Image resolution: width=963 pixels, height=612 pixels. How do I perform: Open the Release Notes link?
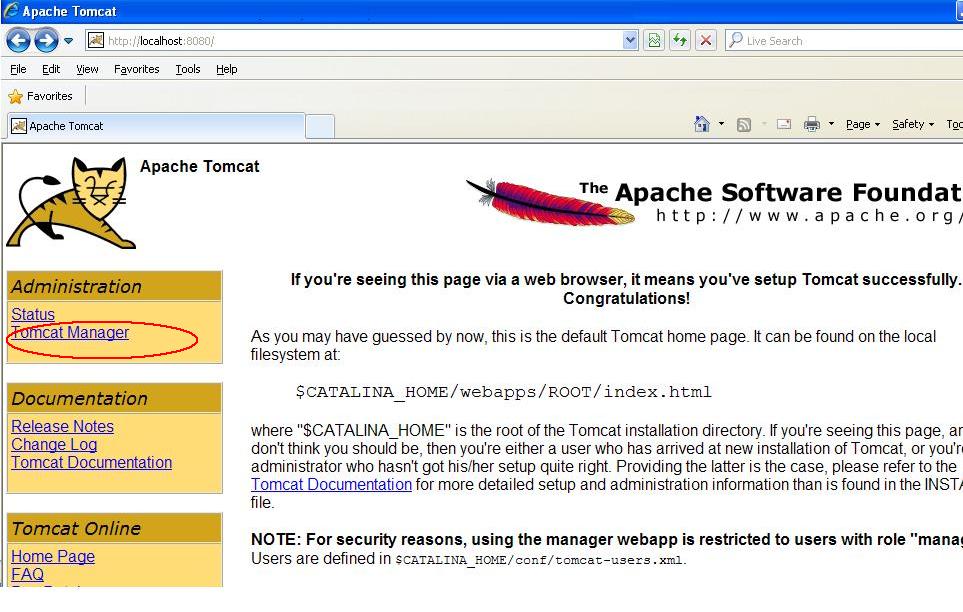[x=63, y=426]
